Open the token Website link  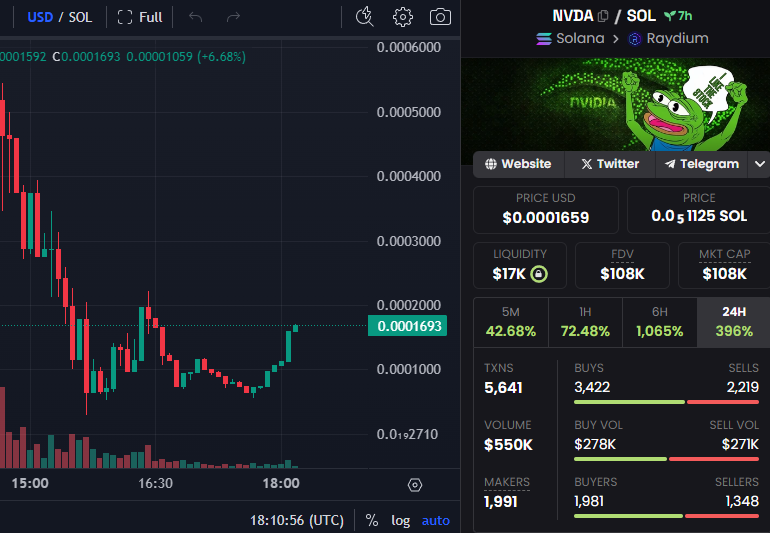click(x=519, y=164)
